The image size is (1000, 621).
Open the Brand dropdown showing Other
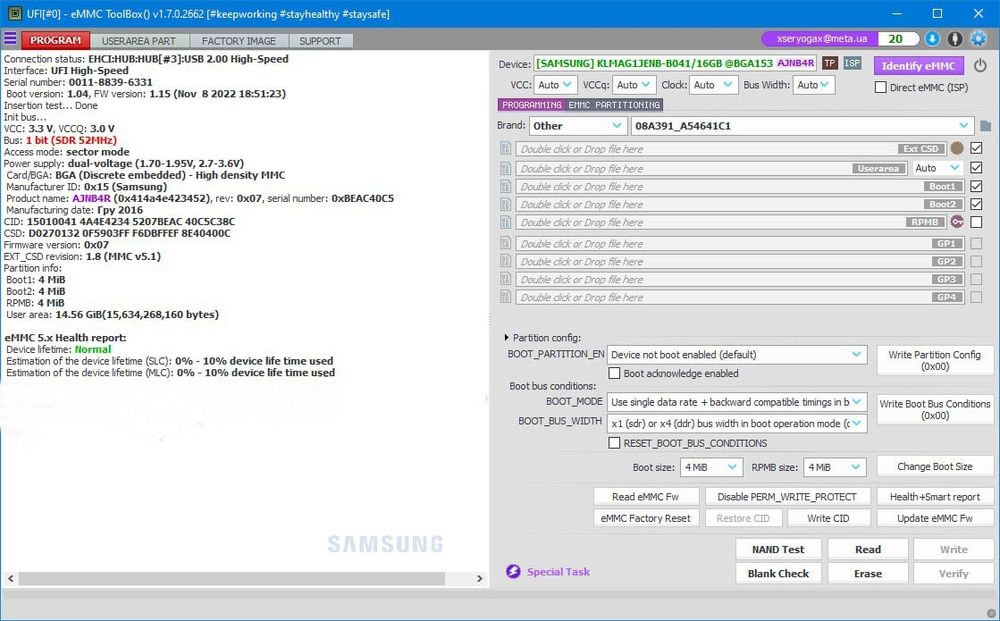pos(578,126)
